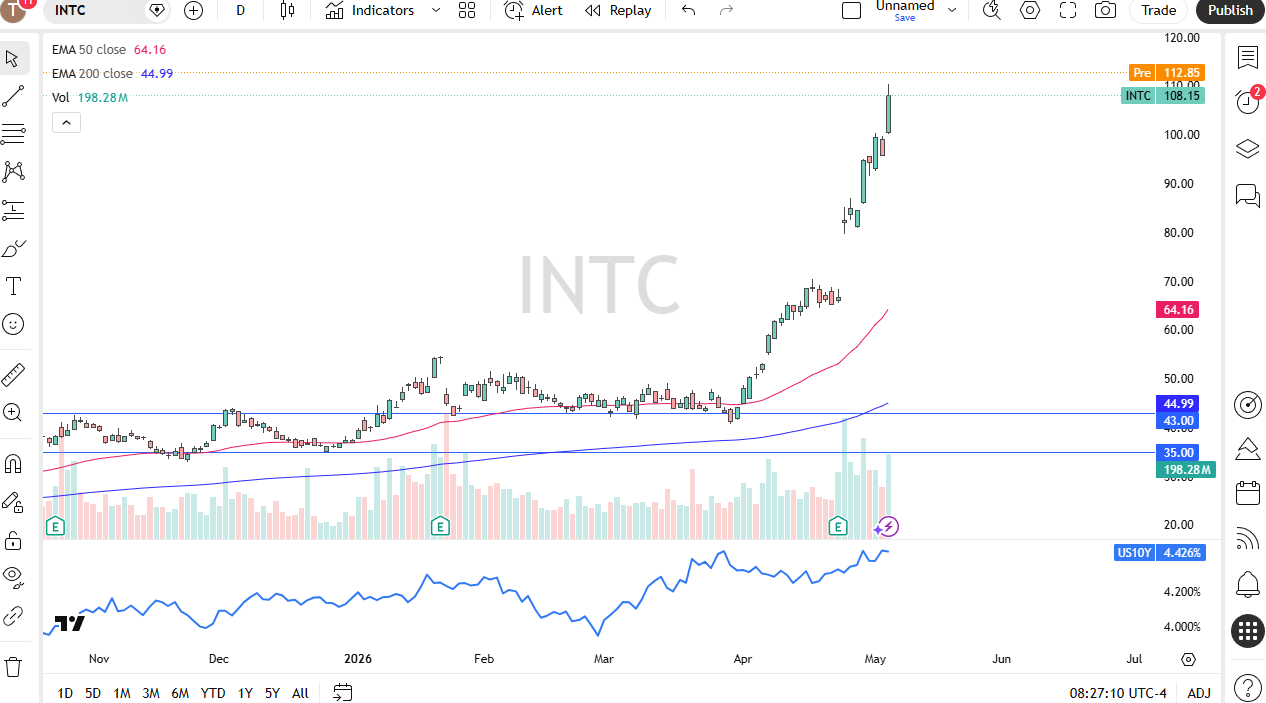The height and width of the screenshot is (703, 1266).
Task: Toggle ADJ adjusted data setting
Action: coord(1199,693)
